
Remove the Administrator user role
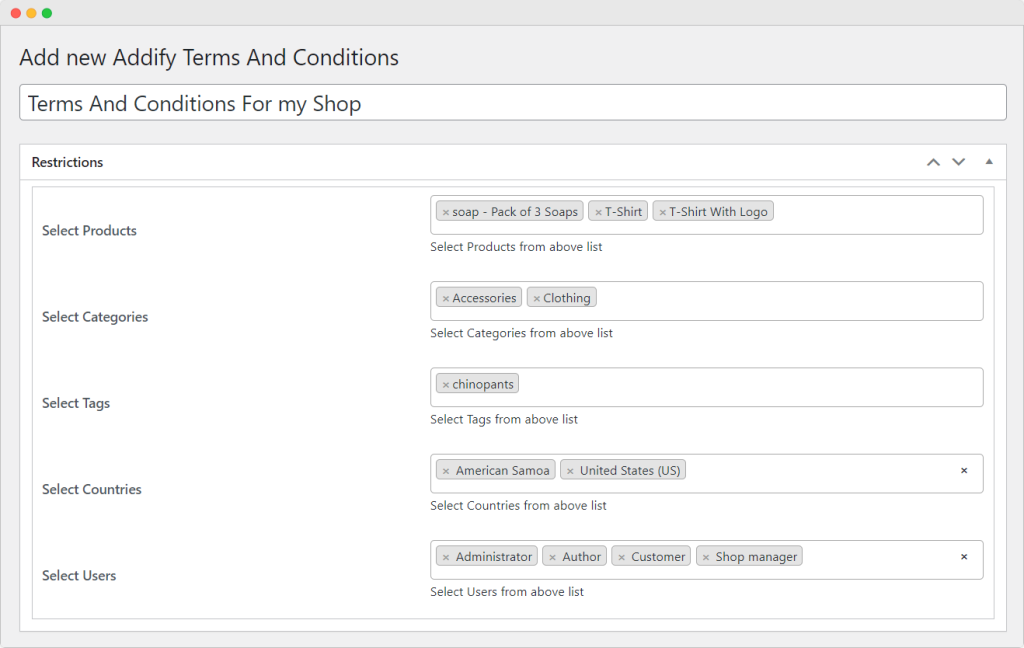(446, 557)
